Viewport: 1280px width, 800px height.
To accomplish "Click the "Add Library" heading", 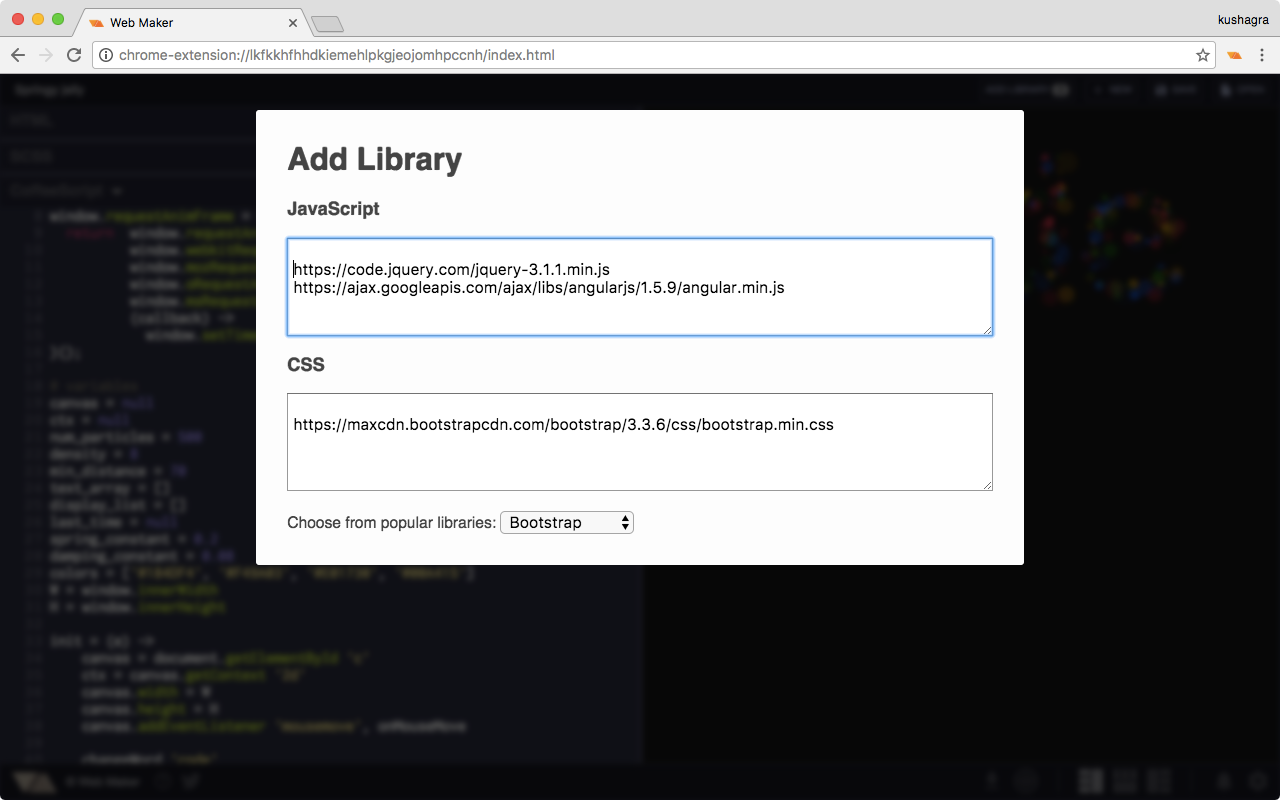I will [x=375, y=159].
